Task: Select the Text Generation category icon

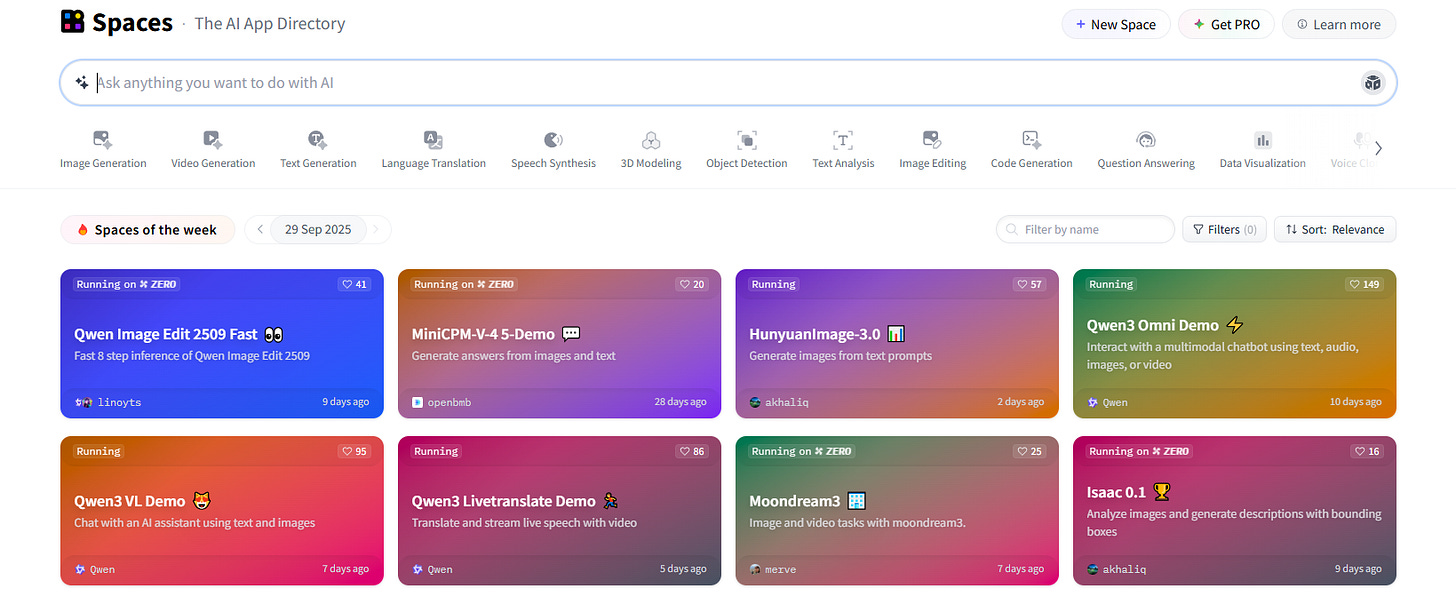Action: (x=318, y=140)
